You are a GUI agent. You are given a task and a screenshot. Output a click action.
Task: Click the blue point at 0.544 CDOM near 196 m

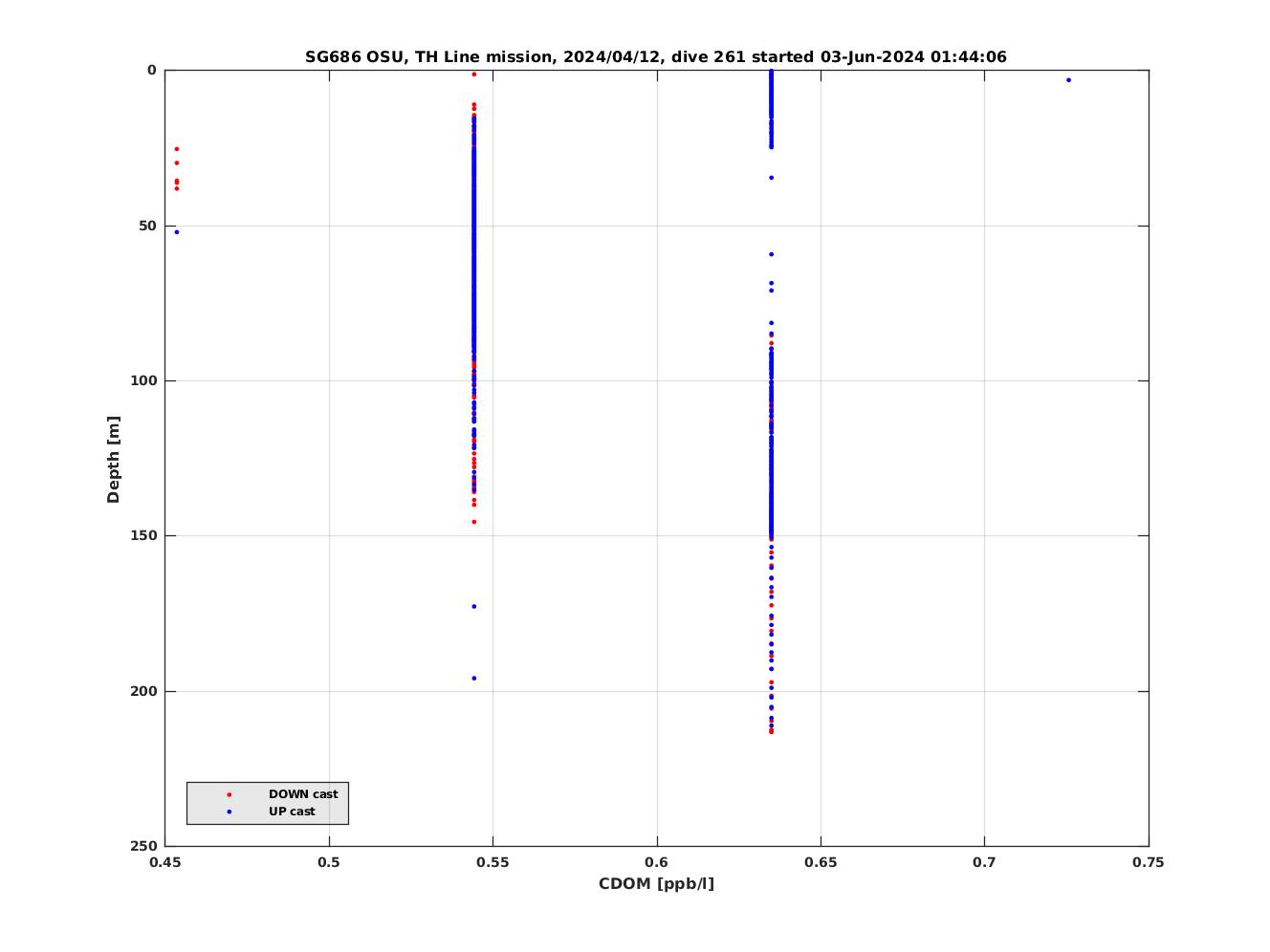tap(473, 679)
